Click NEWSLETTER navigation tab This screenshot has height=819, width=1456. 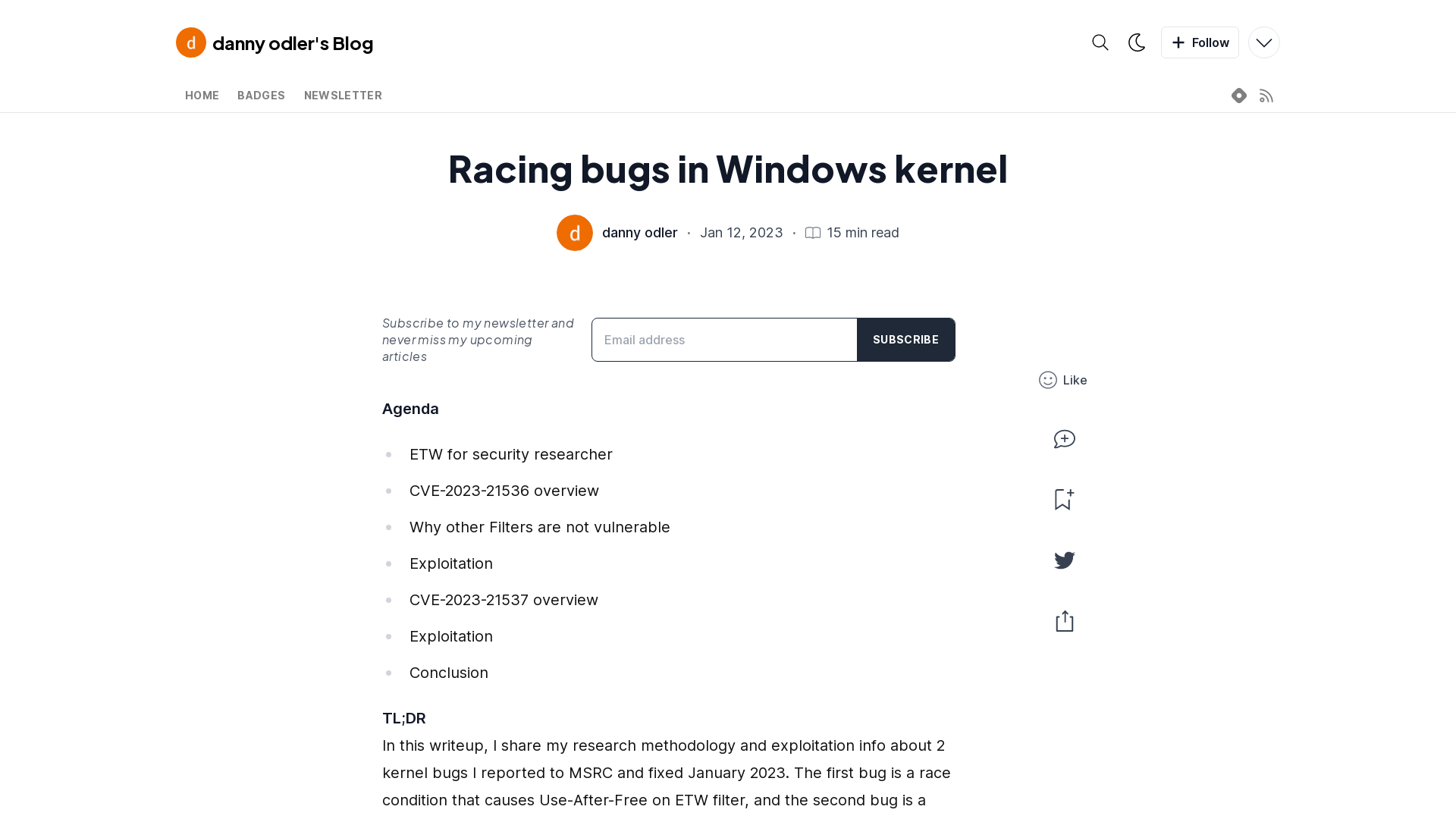(x=343, y=95)
